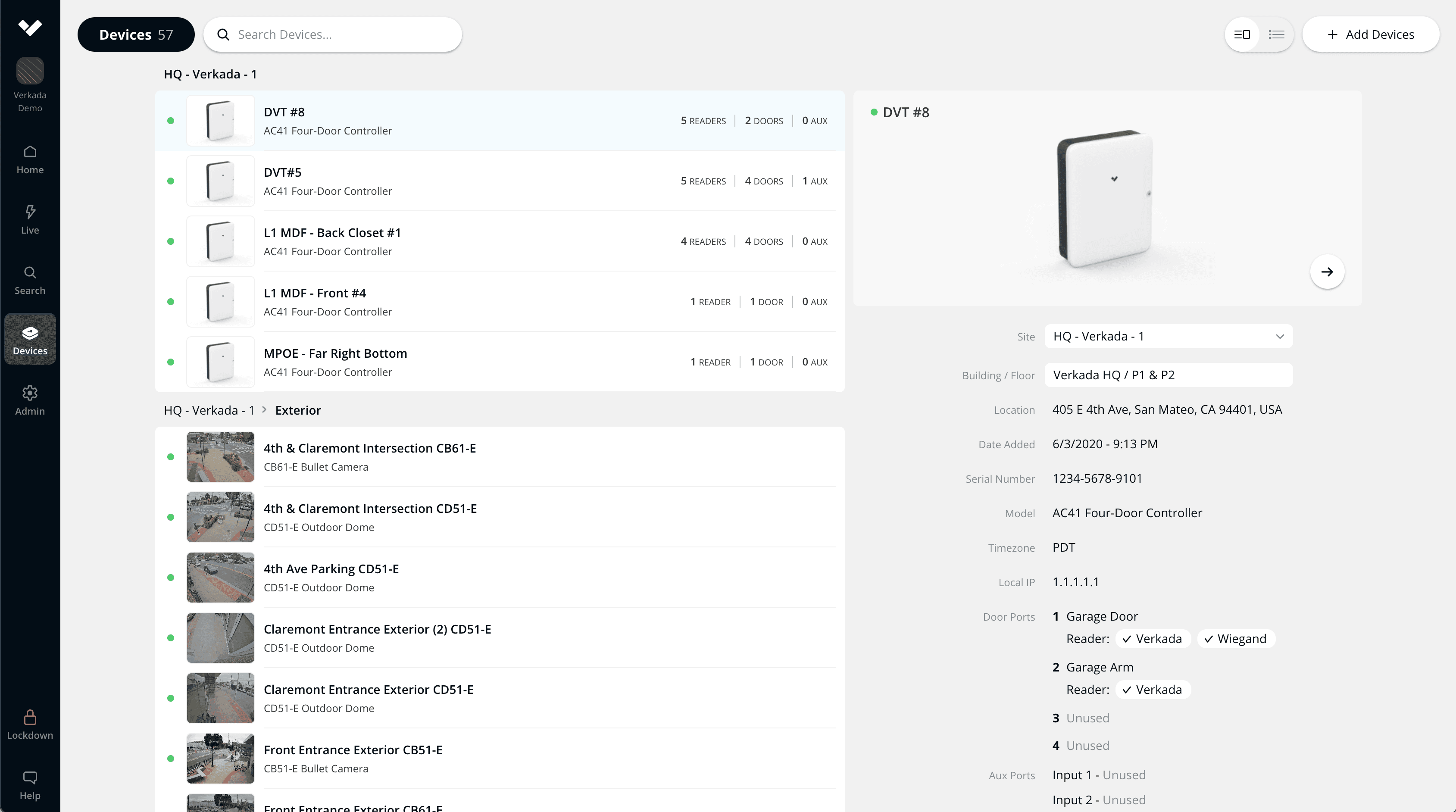The image size is (1456, 812).
Task: Select the Devices tab in sidebar
Action: click(x=30, y=339)
